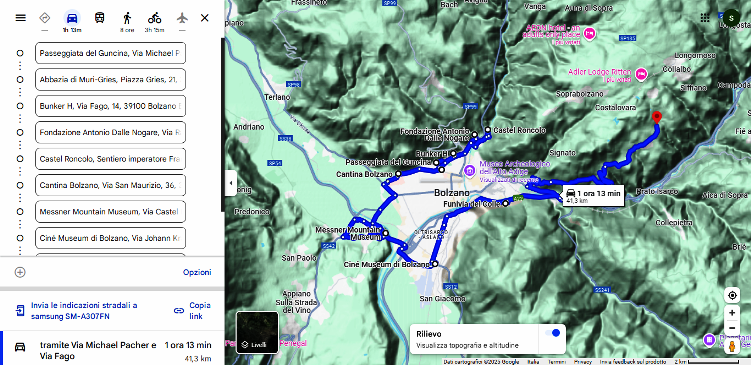Edit the Bunker H waypoint field

point(111,106)
